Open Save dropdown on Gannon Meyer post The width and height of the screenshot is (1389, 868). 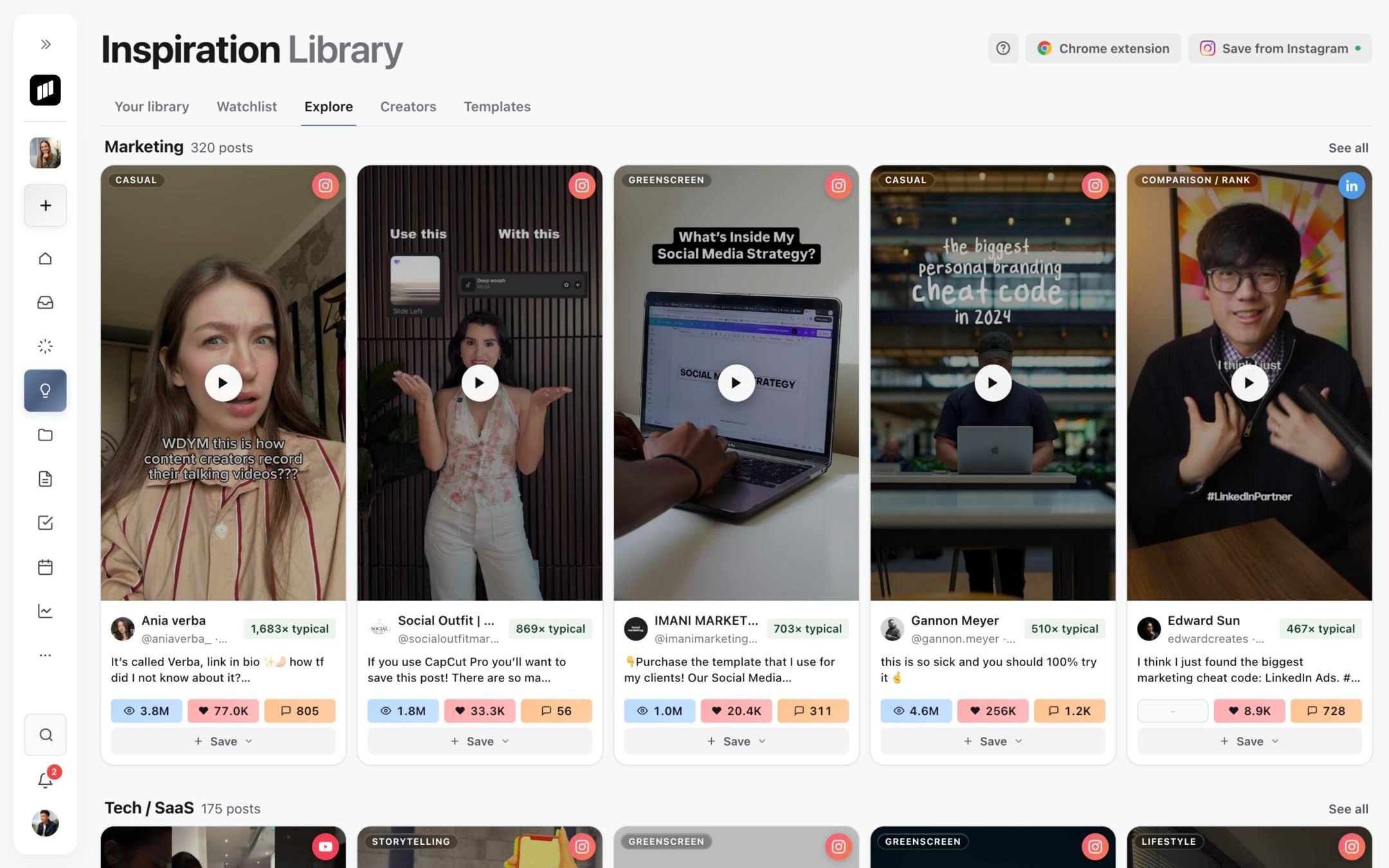click(x=993, y=741)
